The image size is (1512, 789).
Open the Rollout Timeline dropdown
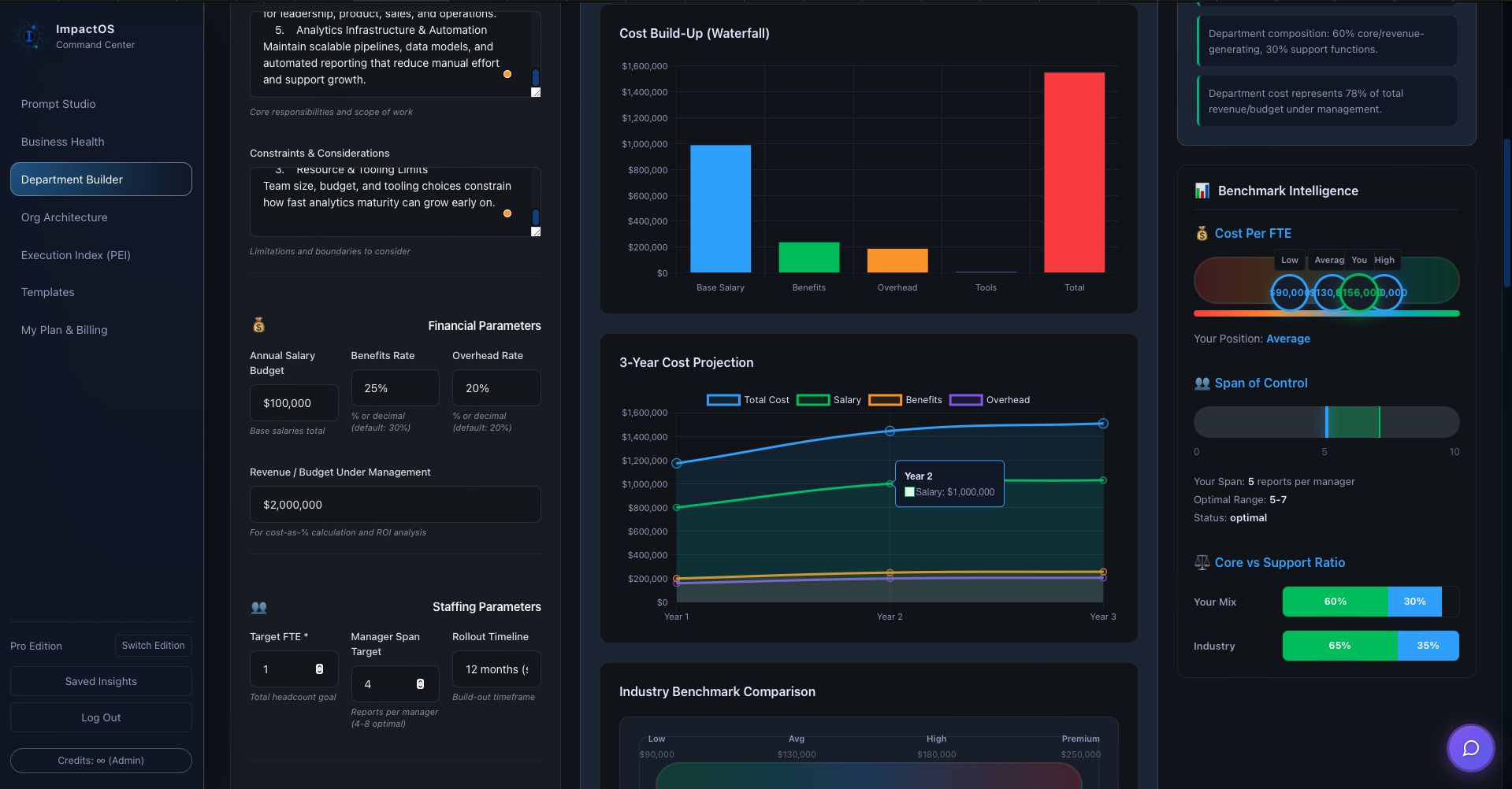tap(496, 669)
